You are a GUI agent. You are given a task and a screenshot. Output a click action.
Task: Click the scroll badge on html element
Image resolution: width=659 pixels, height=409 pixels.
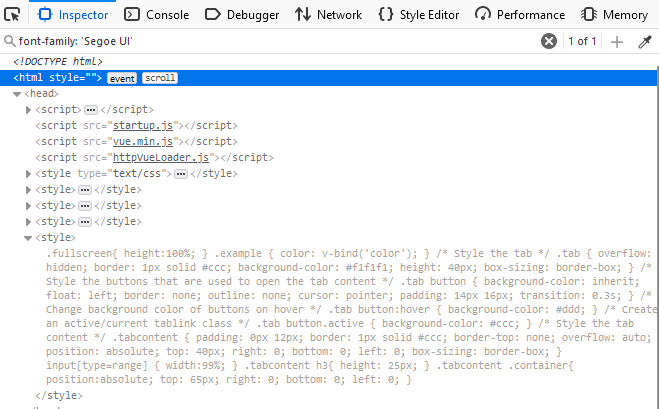point(160,78)
